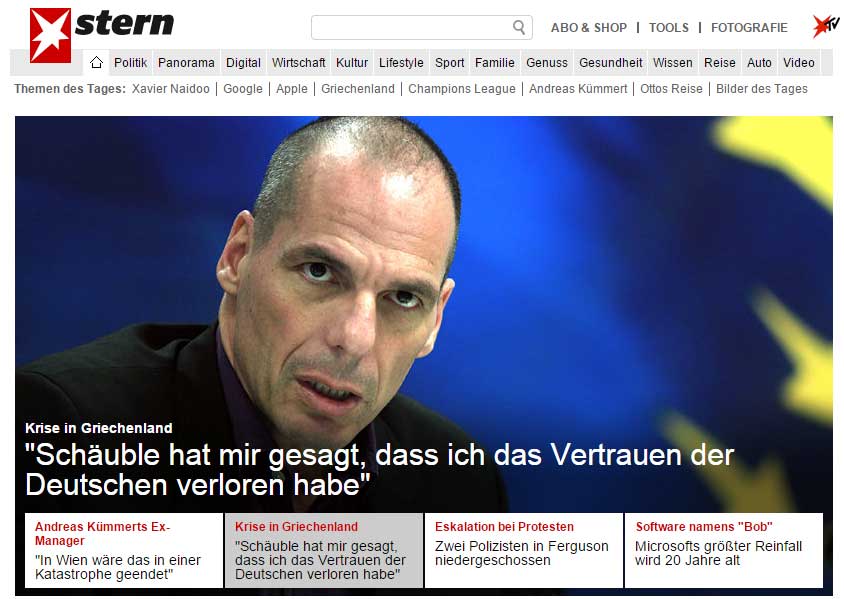Open the Champions League topic link
Screen dimensions: 844x599
pyautogui.click(x=461, y=89)
